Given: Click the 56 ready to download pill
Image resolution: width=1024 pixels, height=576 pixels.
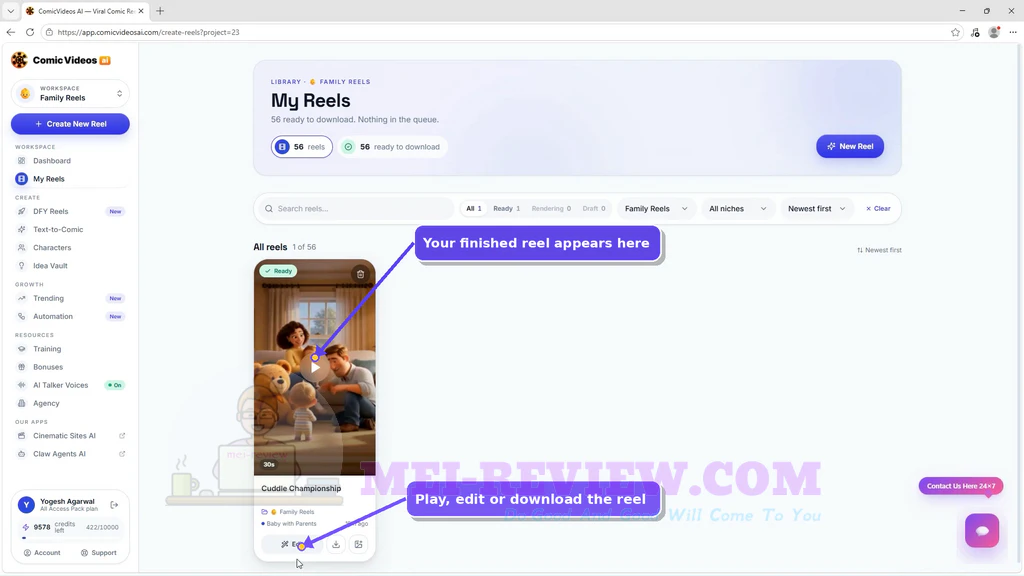Looking at the screenshot, I should pos(393,147).
